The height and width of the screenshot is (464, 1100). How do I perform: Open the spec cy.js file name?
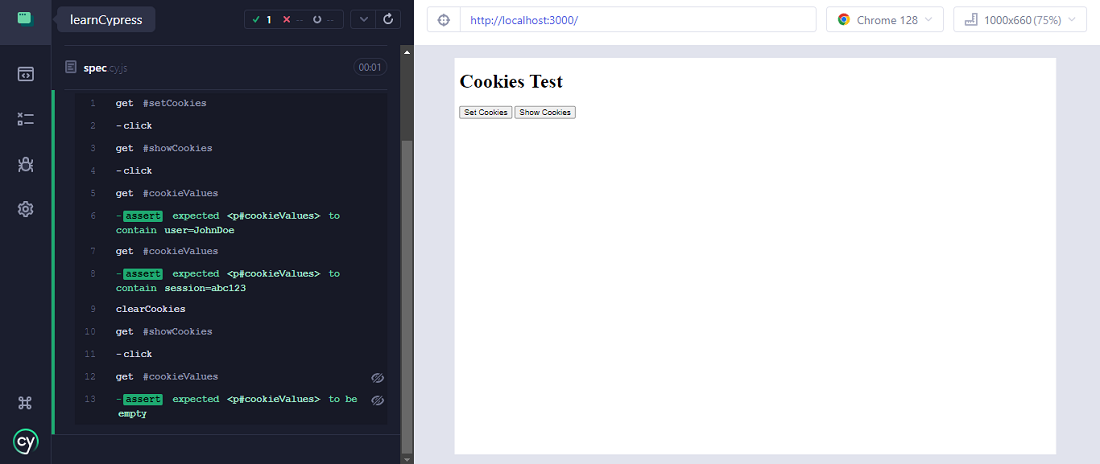click(x=105, y=68)
